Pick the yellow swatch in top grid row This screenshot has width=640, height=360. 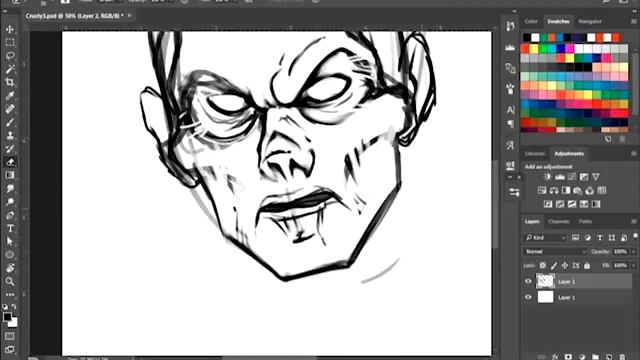click(x=534, y=49)
